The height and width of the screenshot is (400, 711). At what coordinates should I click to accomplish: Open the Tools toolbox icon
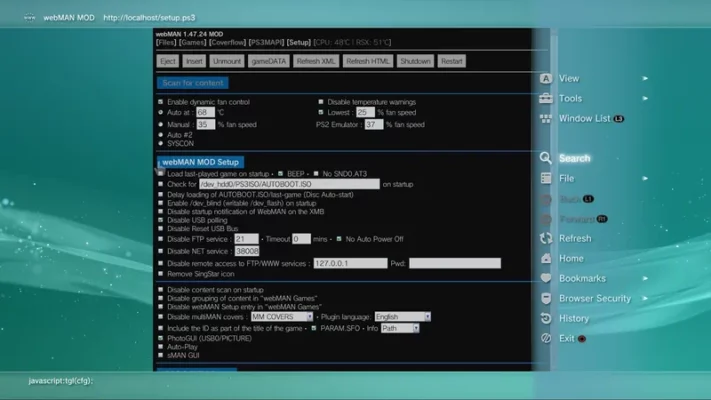546,98
